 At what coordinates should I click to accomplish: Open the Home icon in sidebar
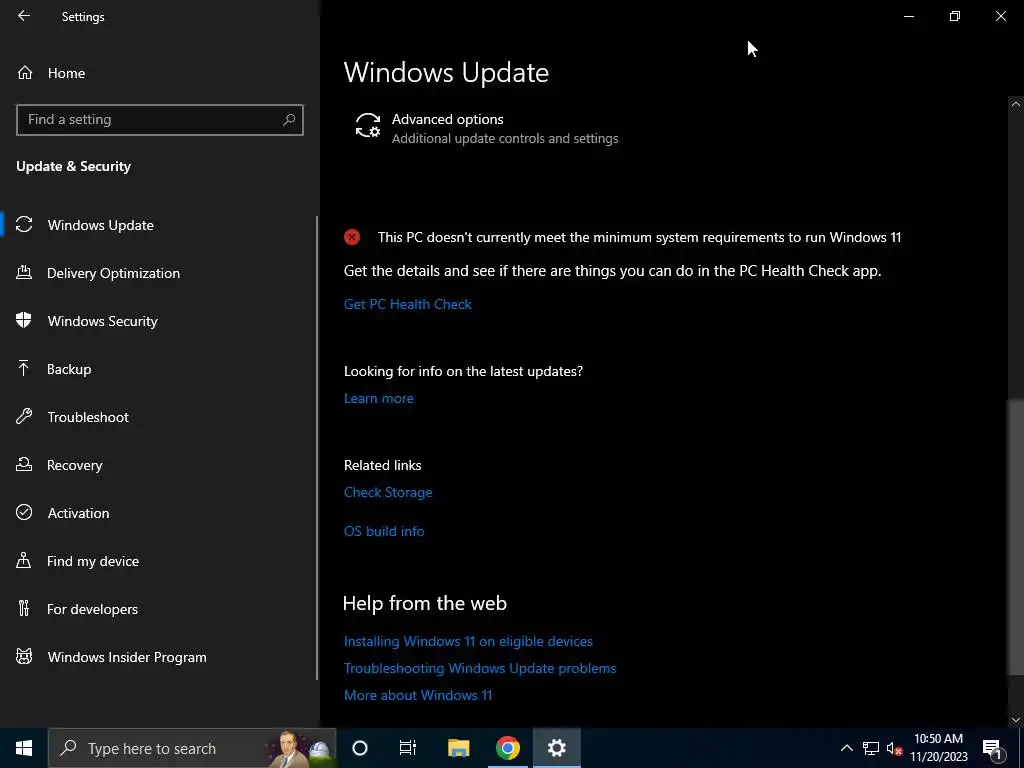pyautogui.click(x=25, y=72)
